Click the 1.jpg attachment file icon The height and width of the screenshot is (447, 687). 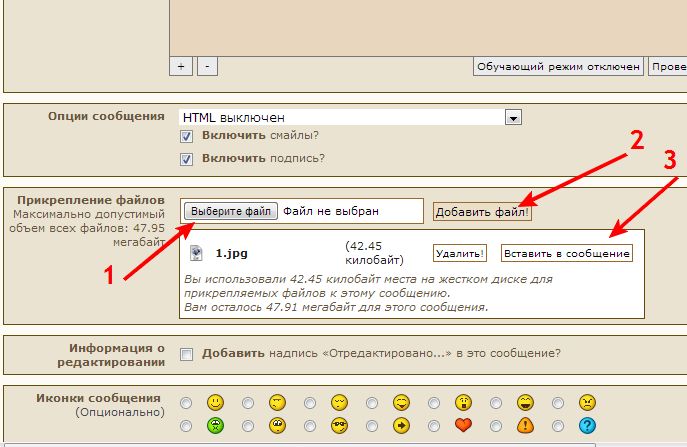[x=197, y=253]
